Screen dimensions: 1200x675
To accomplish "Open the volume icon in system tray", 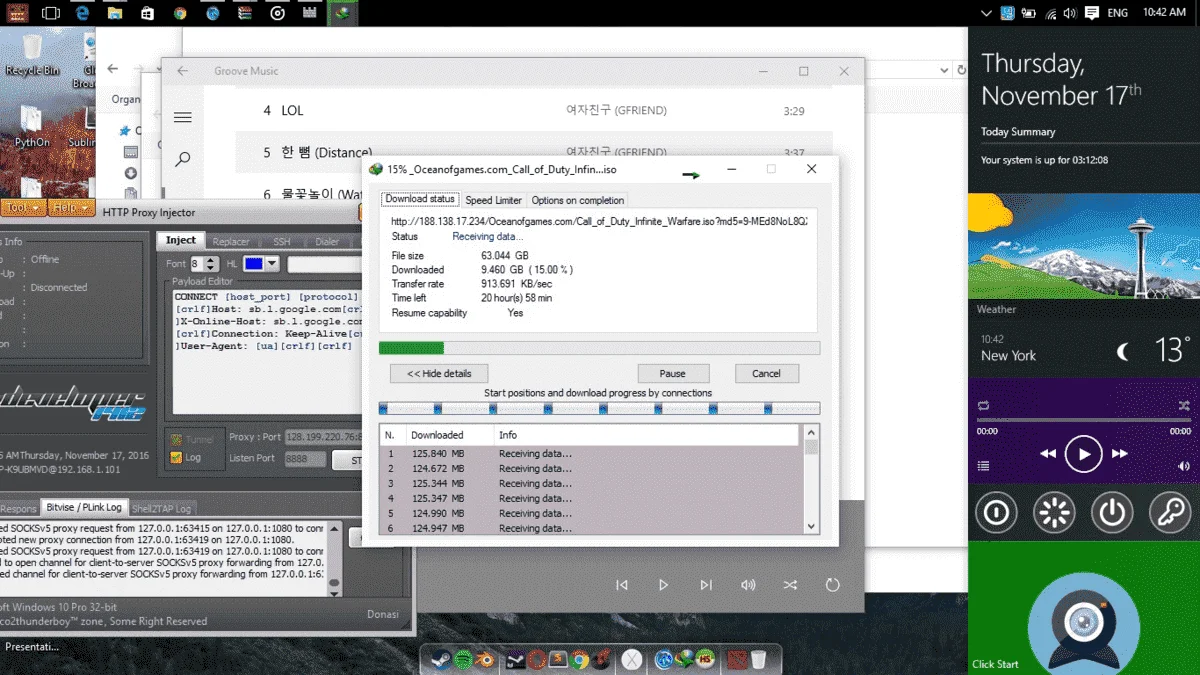I will point(1070,13).
